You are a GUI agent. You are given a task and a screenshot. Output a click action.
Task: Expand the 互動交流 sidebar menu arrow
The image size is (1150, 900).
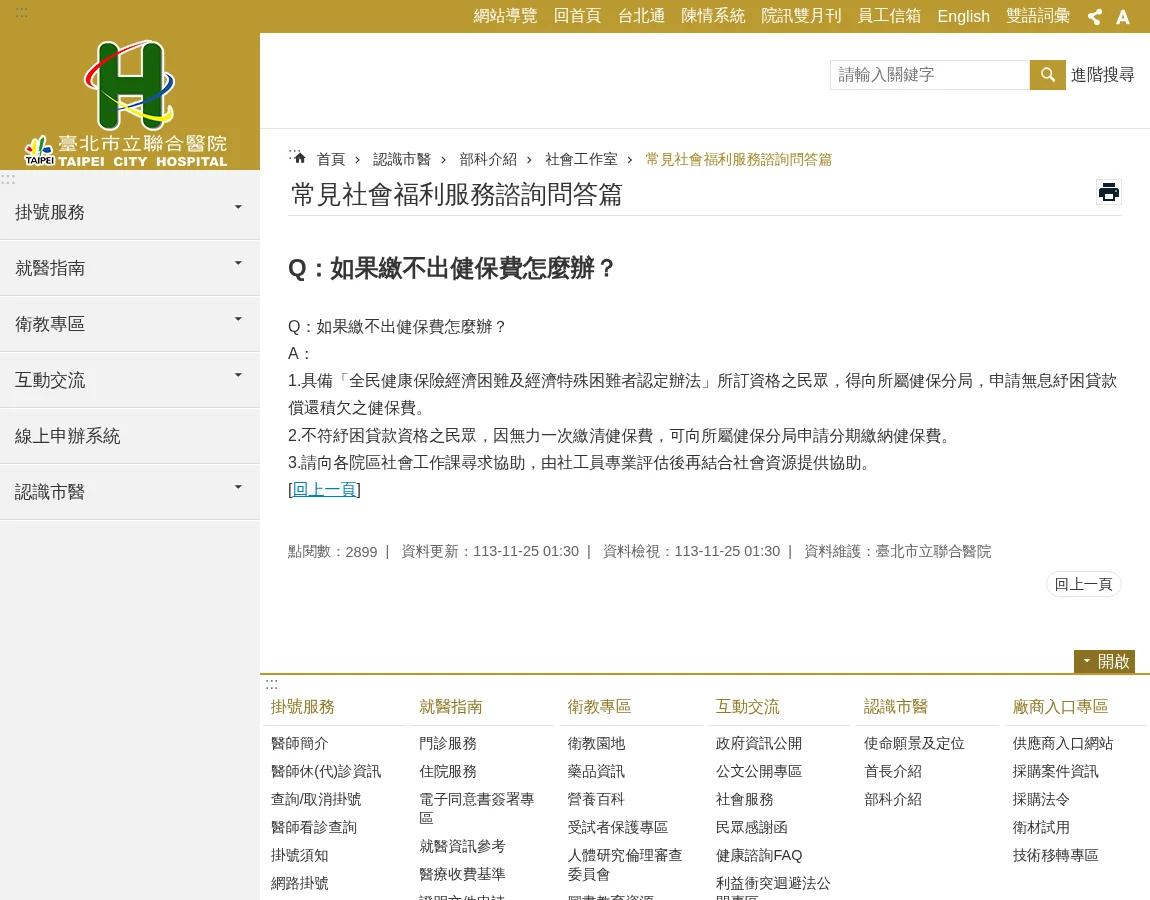click(238, 376)
